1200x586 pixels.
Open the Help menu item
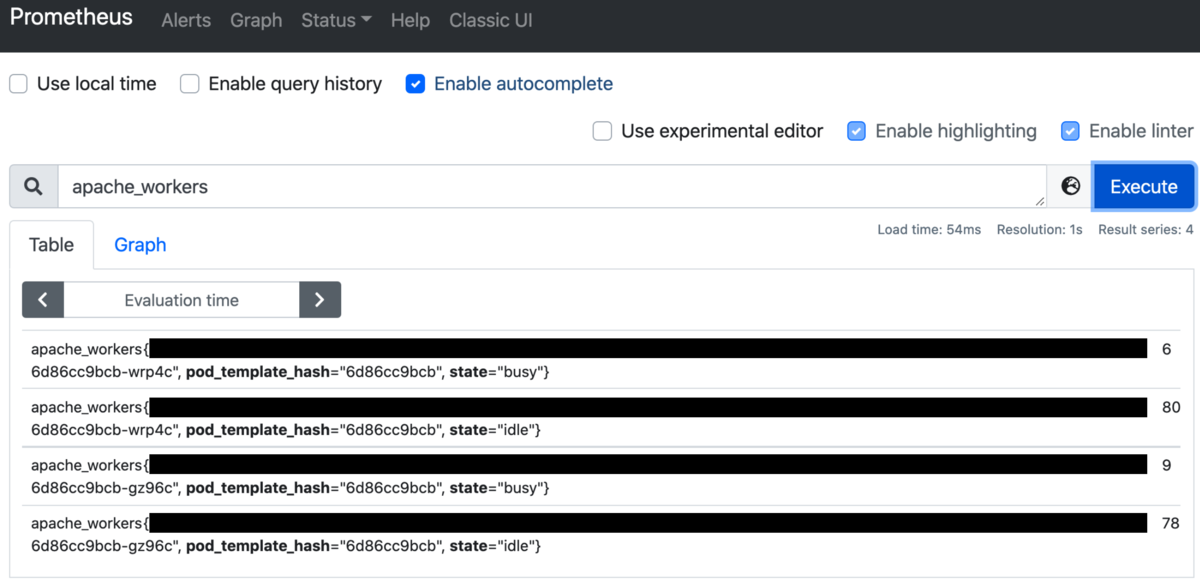[410, 19]
